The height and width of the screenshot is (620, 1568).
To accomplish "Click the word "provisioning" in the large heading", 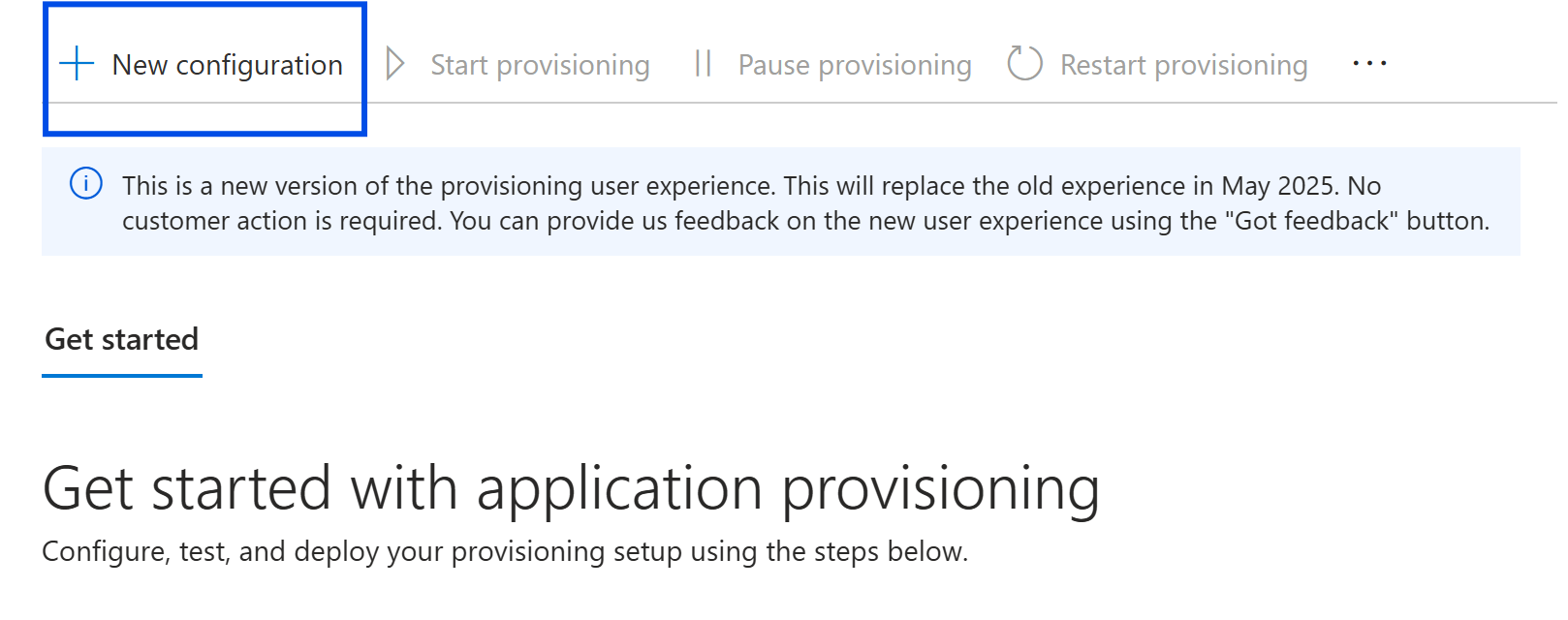I will coord(940,489).
